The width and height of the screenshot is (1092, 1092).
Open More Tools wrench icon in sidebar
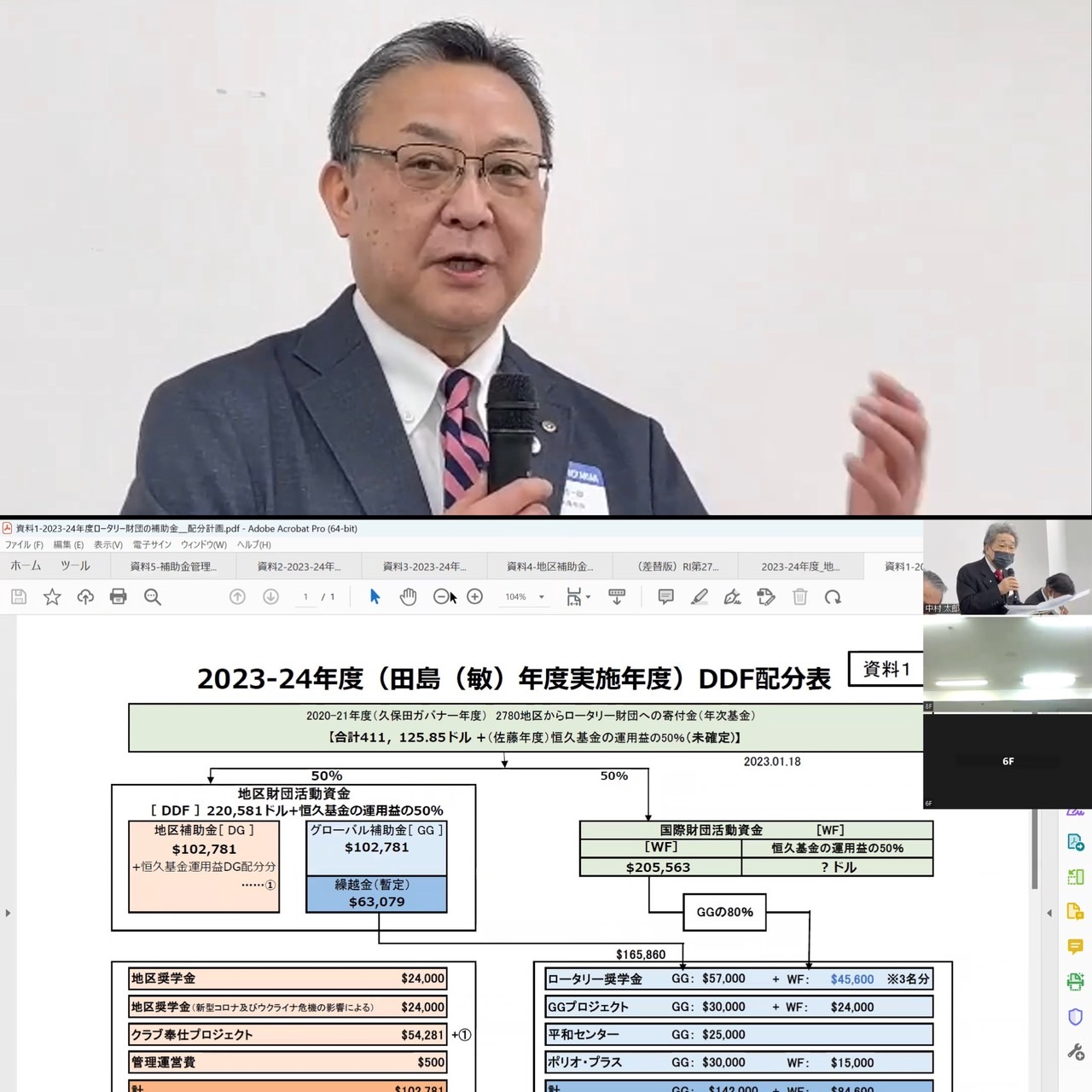(x=1075, y=1051)
